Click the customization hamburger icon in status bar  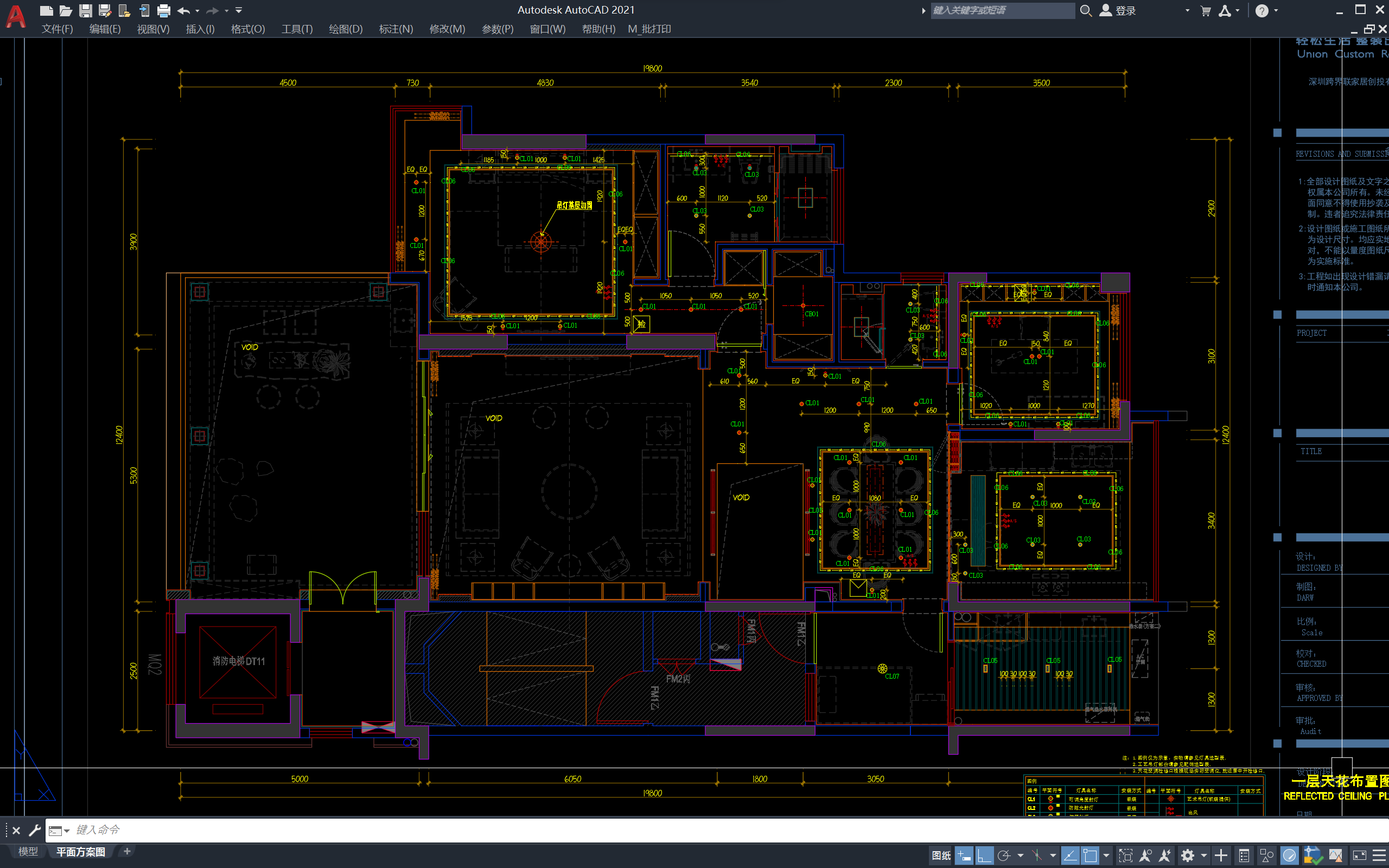pos(1379,856)
